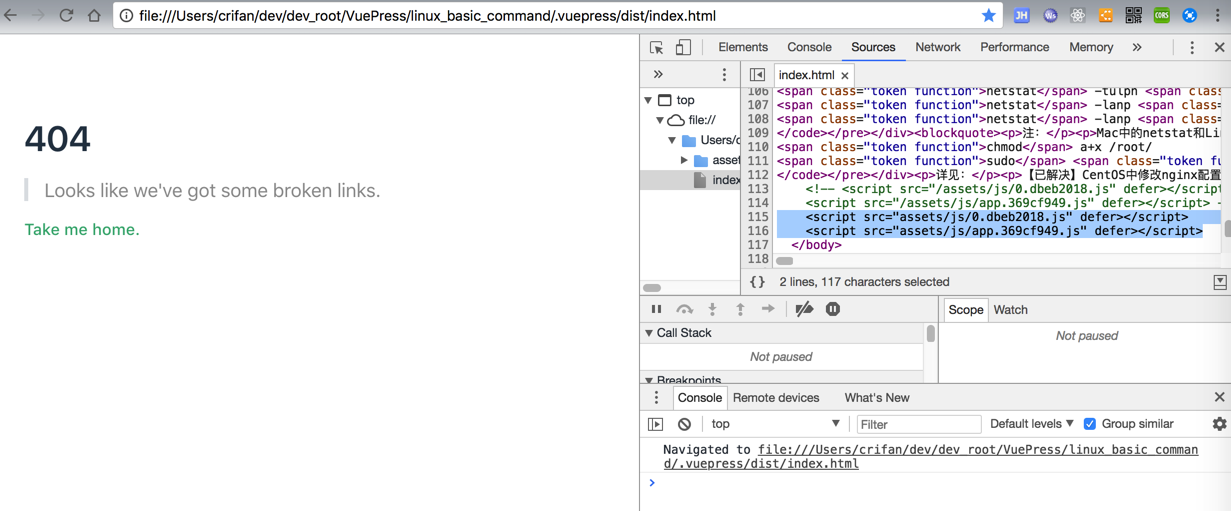Close the index.html editor tab
This screenshot has height=511, width=1231.
[x=845, y=75]
